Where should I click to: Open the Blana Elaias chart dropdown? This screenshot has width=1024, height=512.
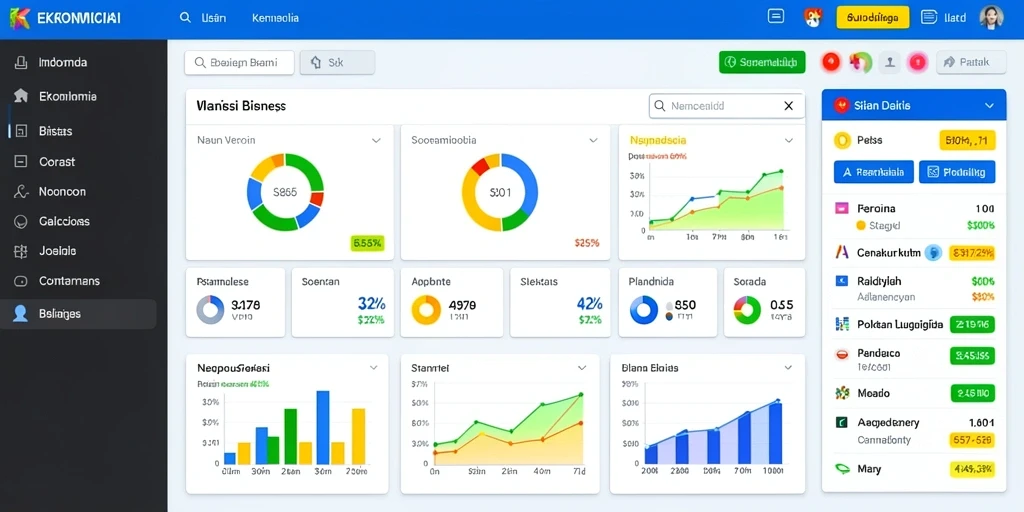[789, 368]
